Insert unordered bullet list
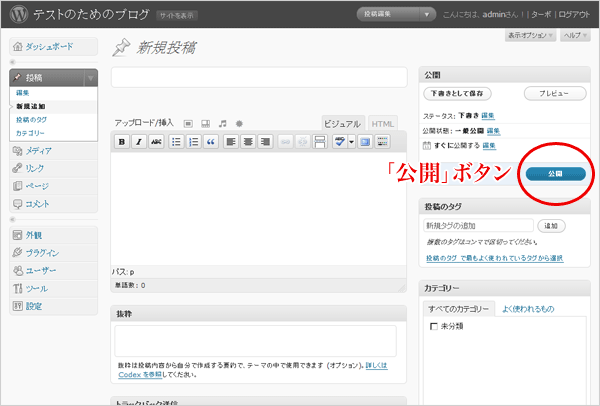 (x=176, y=142)
